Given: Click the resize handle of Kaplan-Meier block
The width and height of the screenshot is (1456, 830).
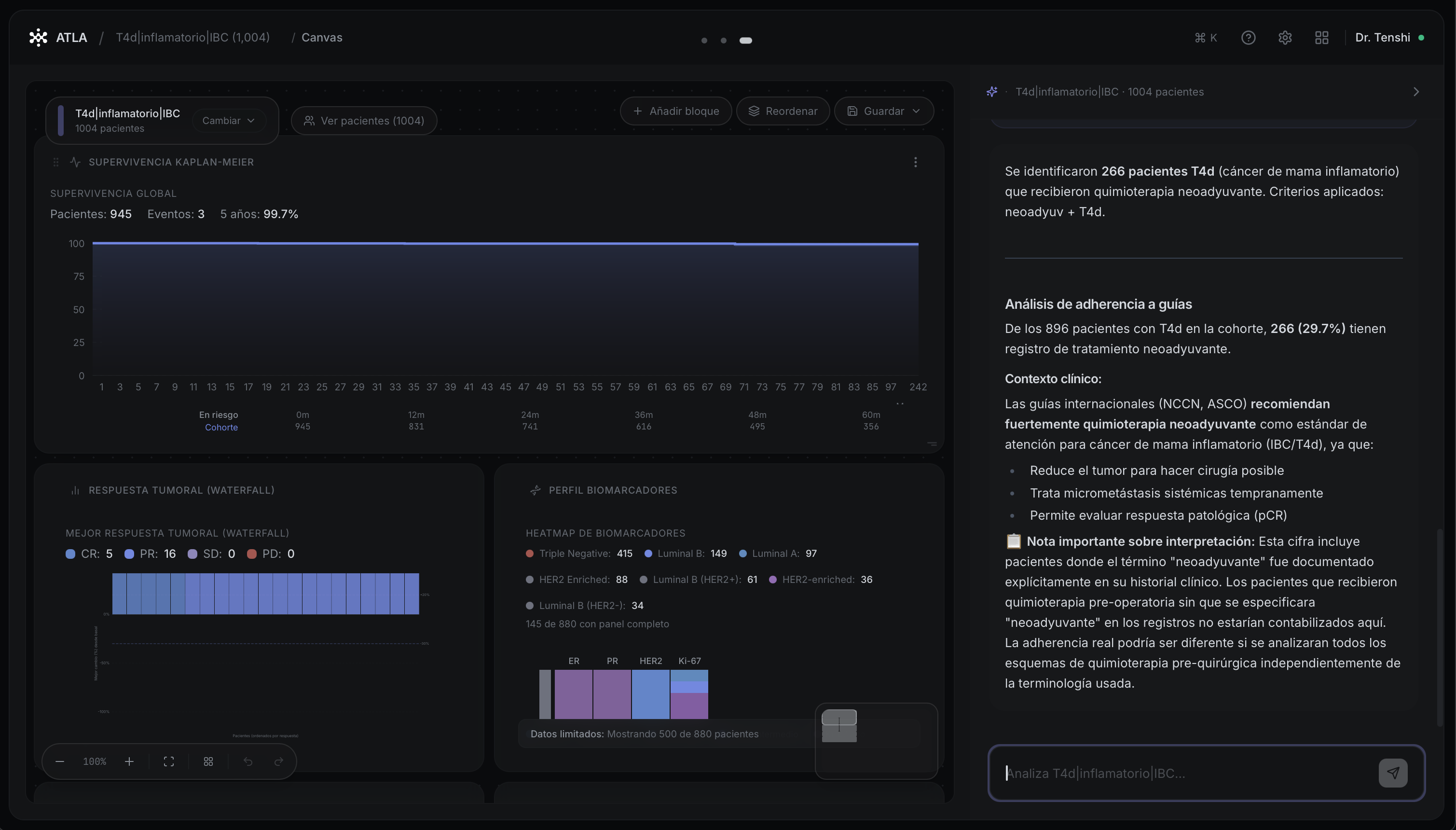Looking at the screenshot, I should pyautogui.click(x=932, y=443).
